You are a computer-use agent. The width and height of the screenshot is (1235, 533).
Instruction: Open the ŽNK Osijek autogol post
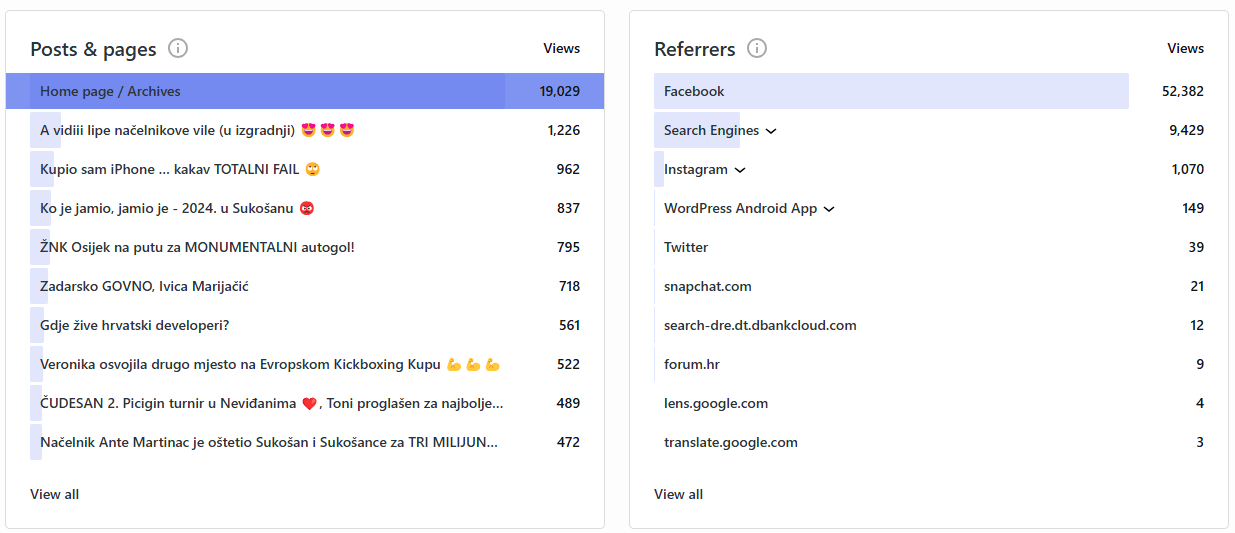197,247
